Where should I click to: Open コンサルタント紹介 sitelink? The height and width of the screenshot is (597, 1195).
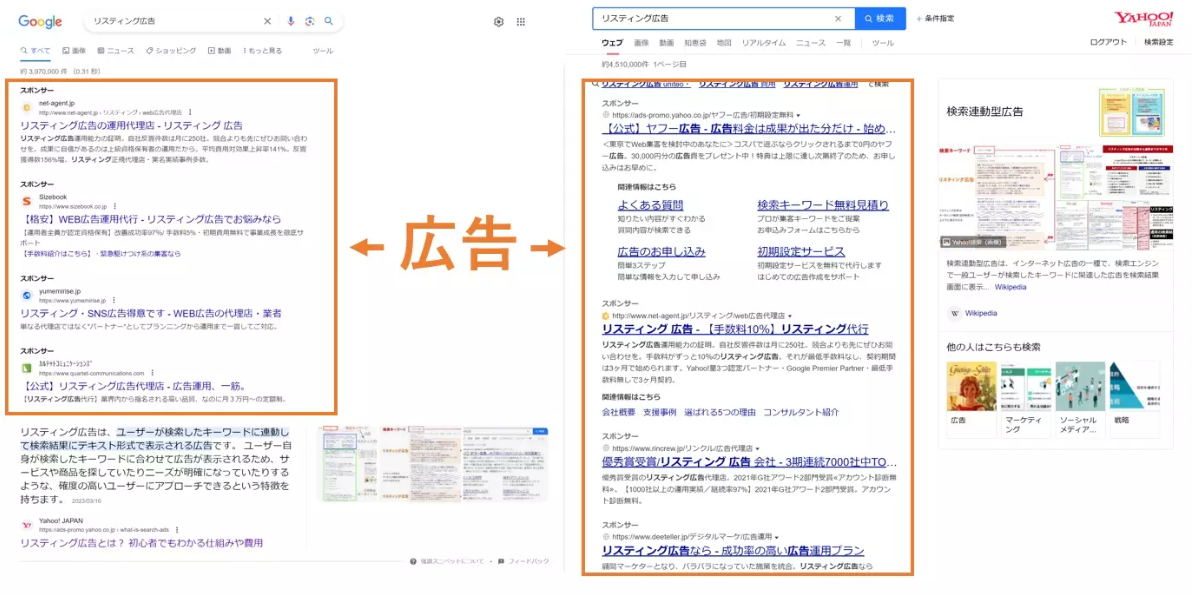click(801, 412)
